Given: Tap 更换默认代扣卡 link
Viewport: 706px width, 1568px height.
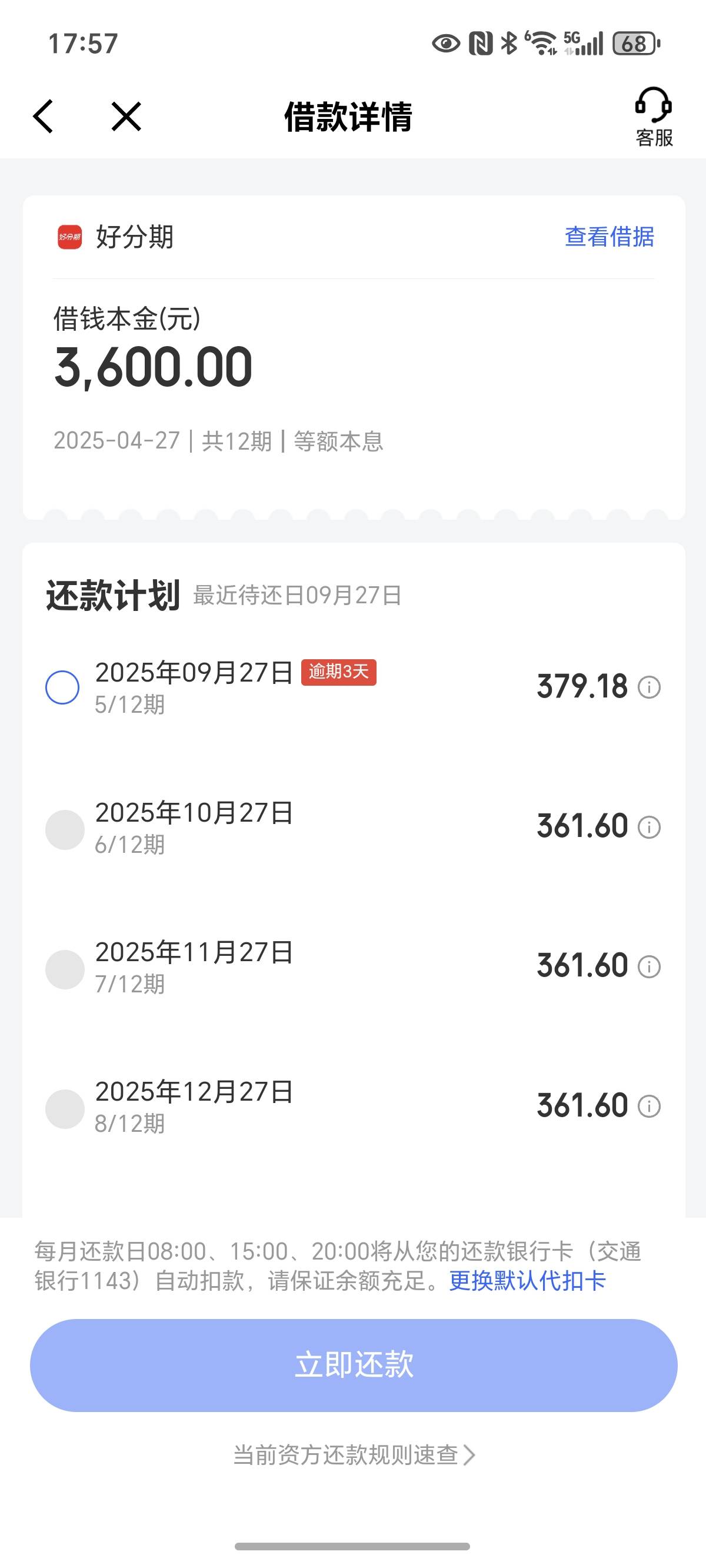Looking at the screenshot, I should pyautogui.click(x=527, y=1281).
